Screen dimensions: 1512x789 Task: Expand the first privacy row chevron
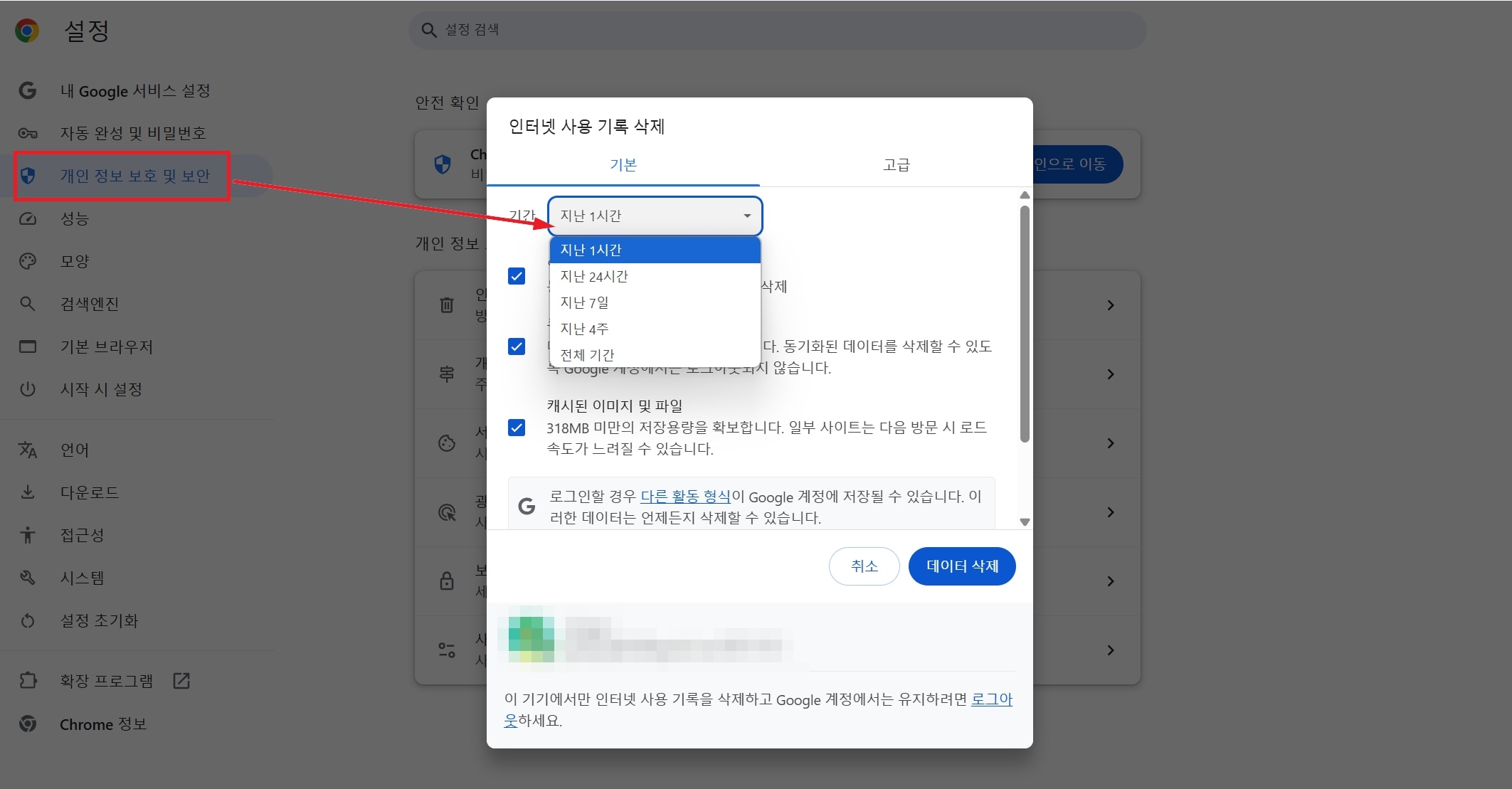click(1111, 305)
